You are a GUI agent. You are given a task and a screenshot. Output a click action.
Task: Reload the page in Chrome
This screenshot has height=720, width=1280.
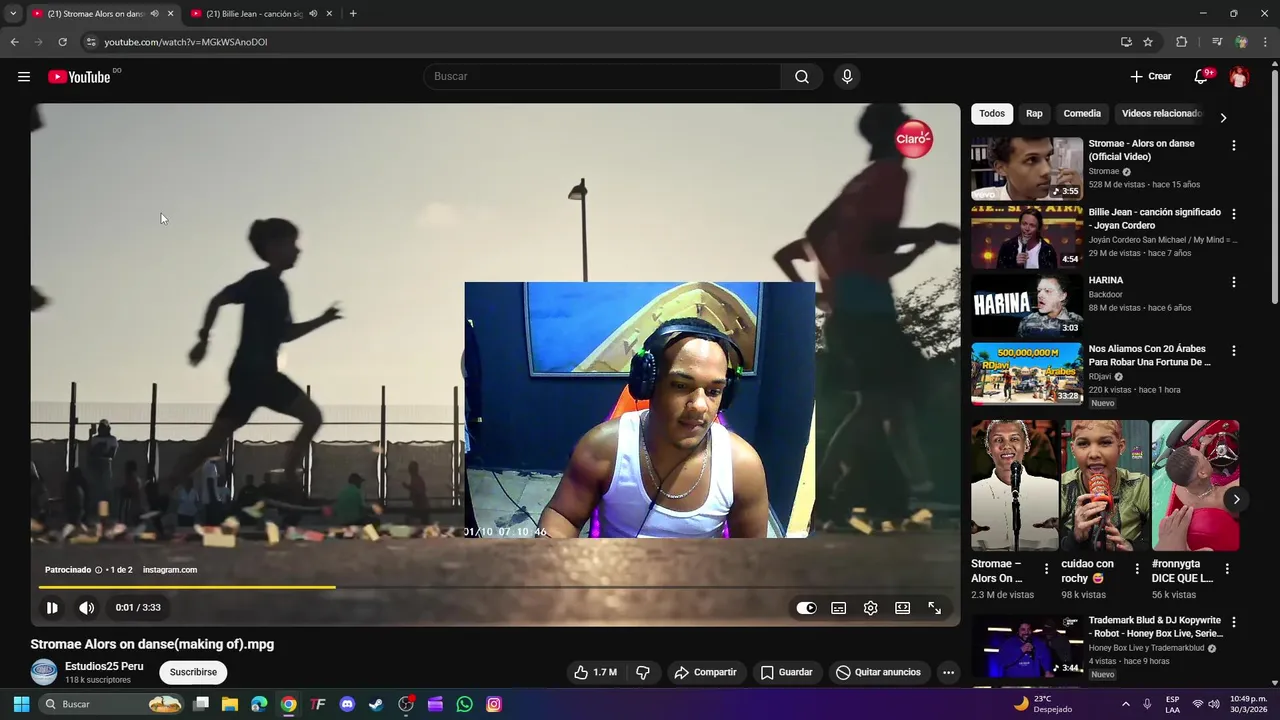[62, 42]
